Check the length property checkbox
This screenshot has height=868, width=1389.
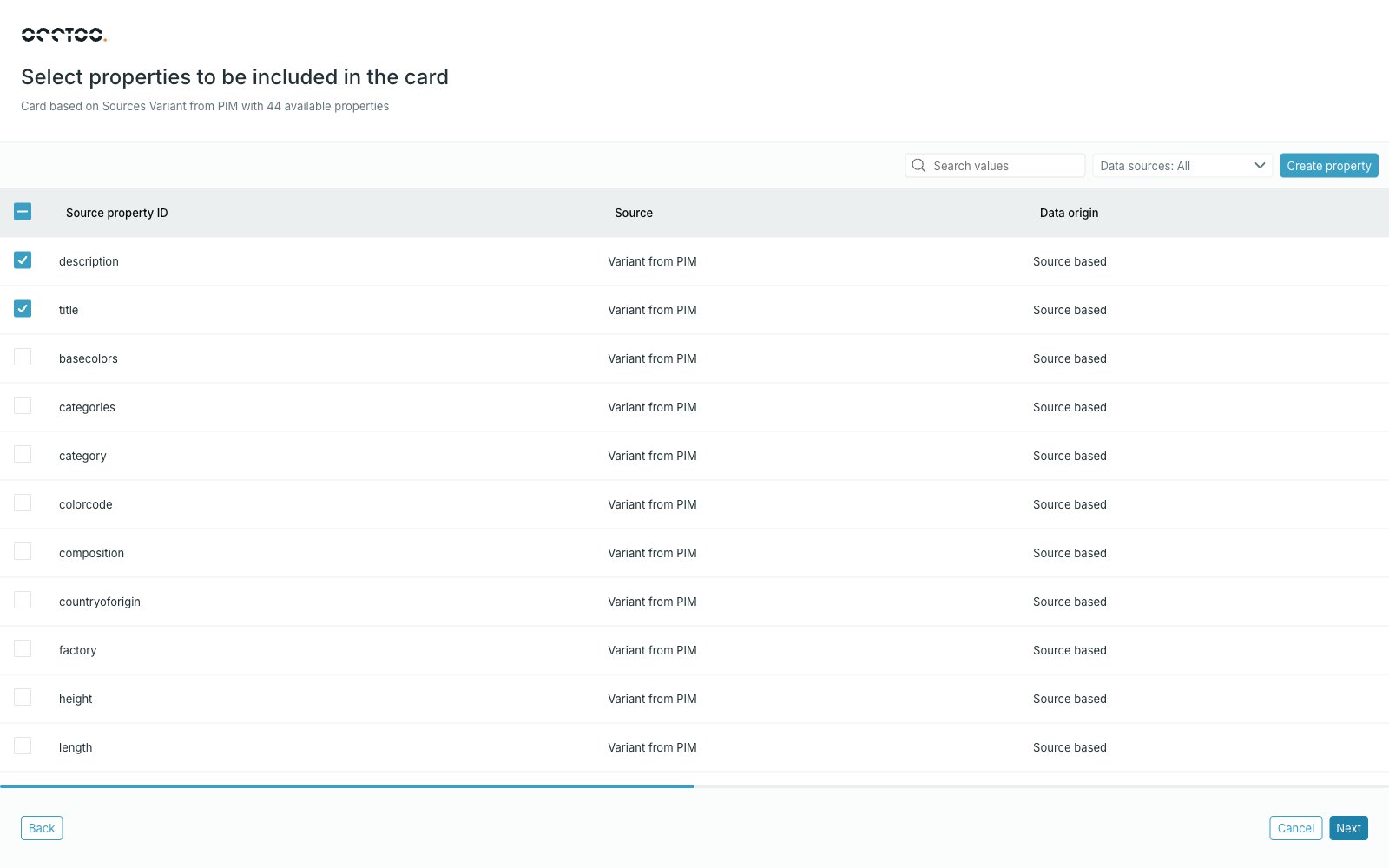pyautogui.click(x=23, y=746)
